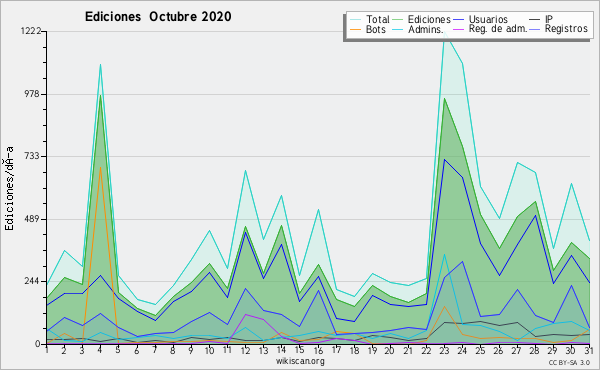Click the Usuarios line peak on day 28
The height and width of the screenshot is (370, 600).
point(535,215)
